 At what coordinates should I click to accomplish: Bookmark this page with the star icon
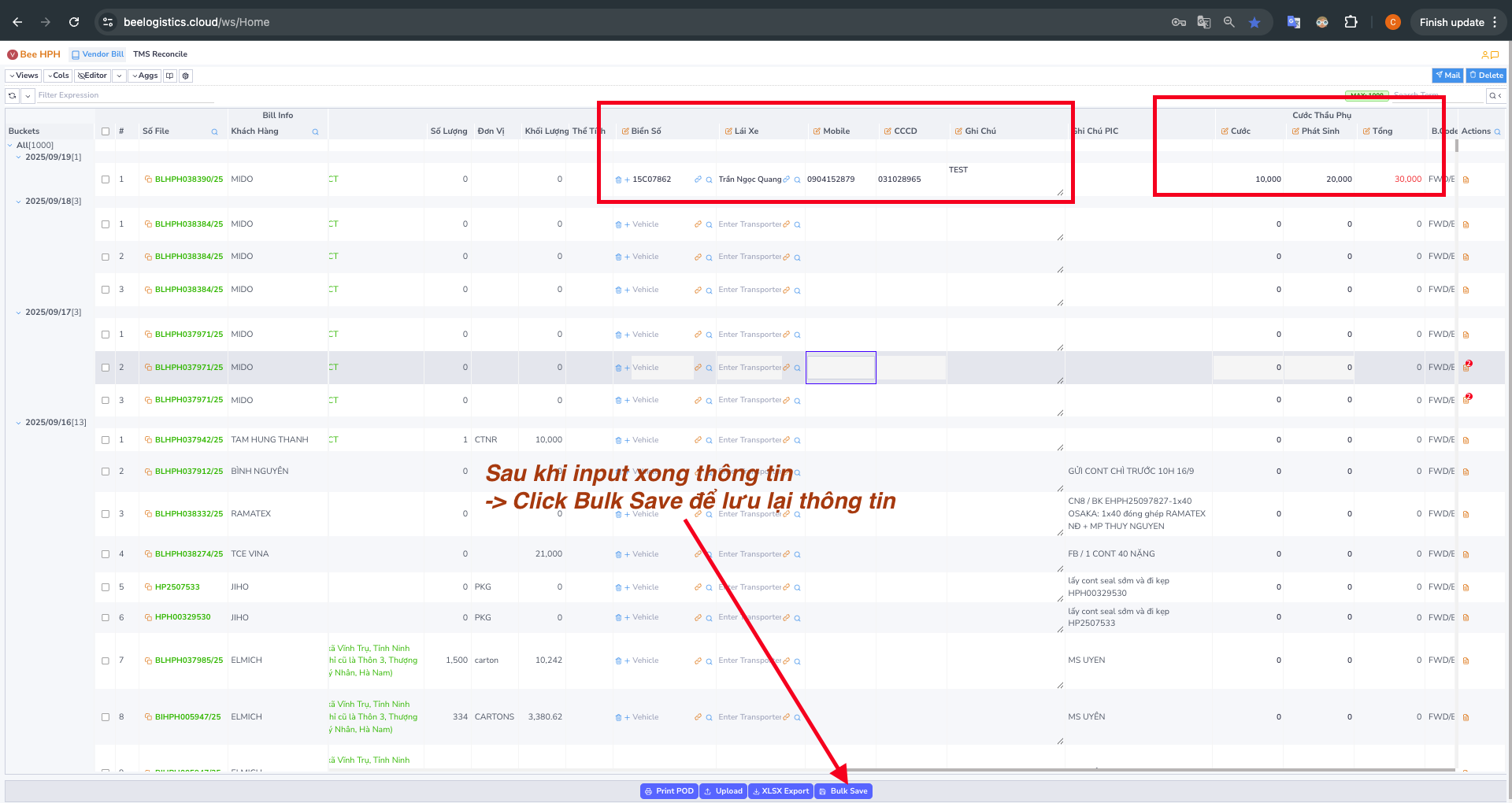[1254, 22]
